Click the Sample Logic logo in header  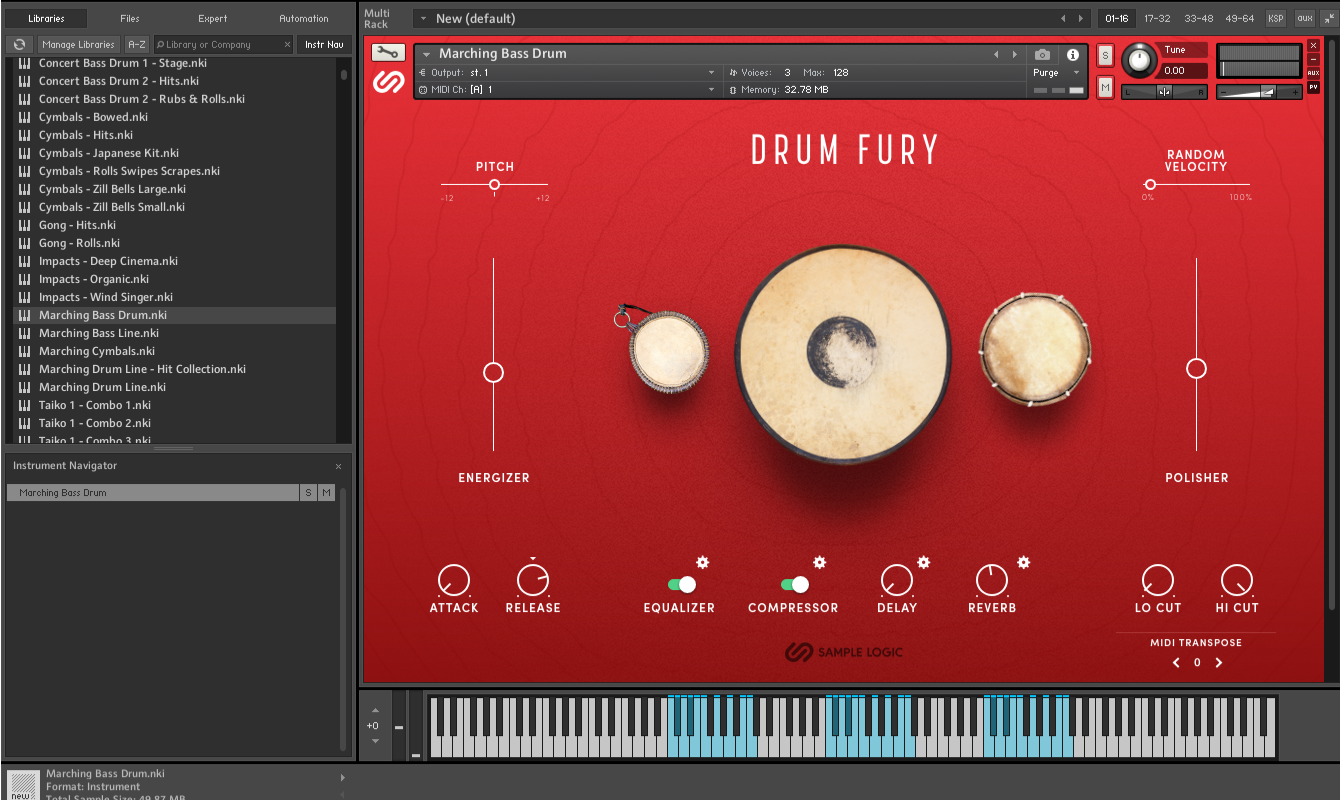(388, 82)
